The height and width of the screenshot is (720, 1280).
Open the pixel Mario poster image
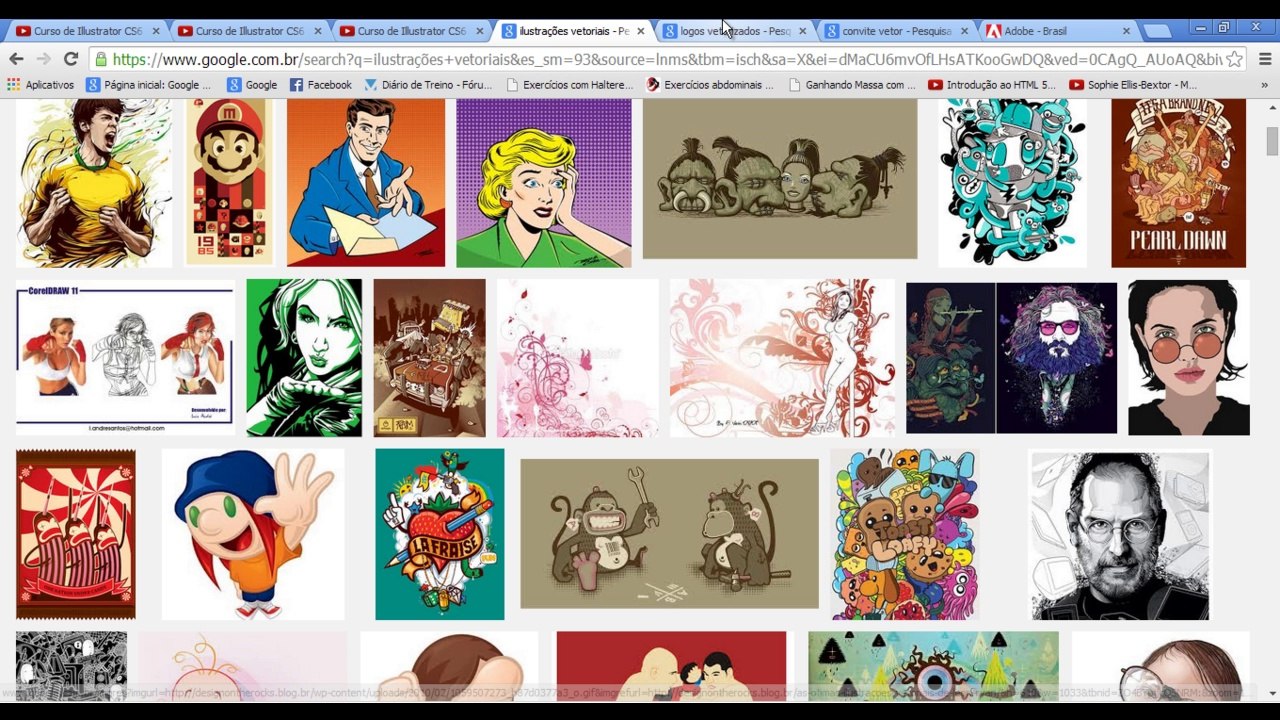coord(229,183)
